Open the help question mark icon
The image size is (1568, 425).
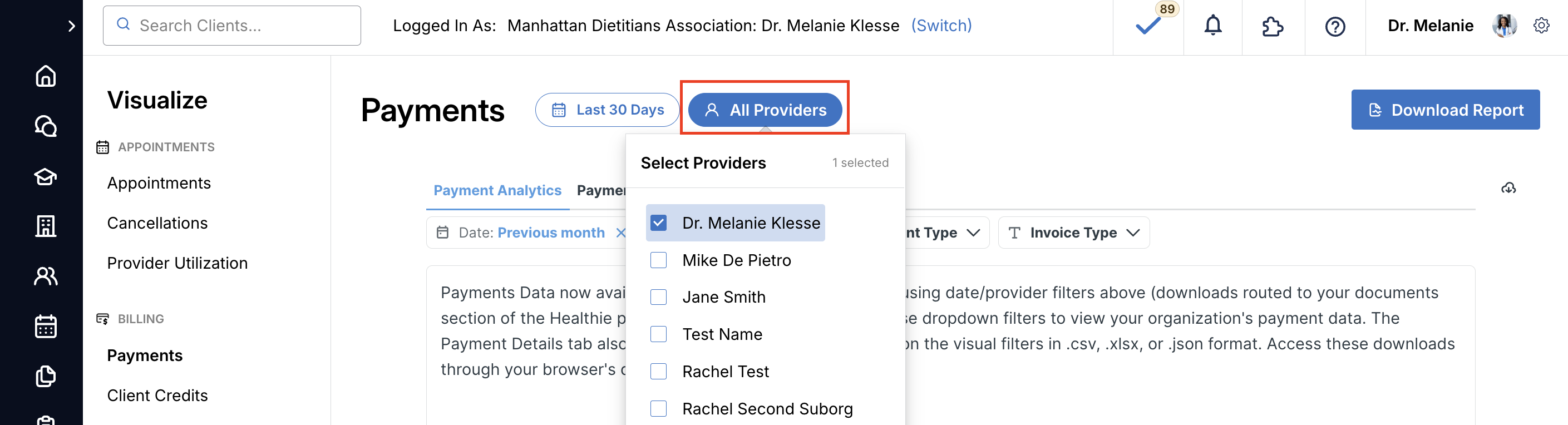click(x=1335, y=27)
